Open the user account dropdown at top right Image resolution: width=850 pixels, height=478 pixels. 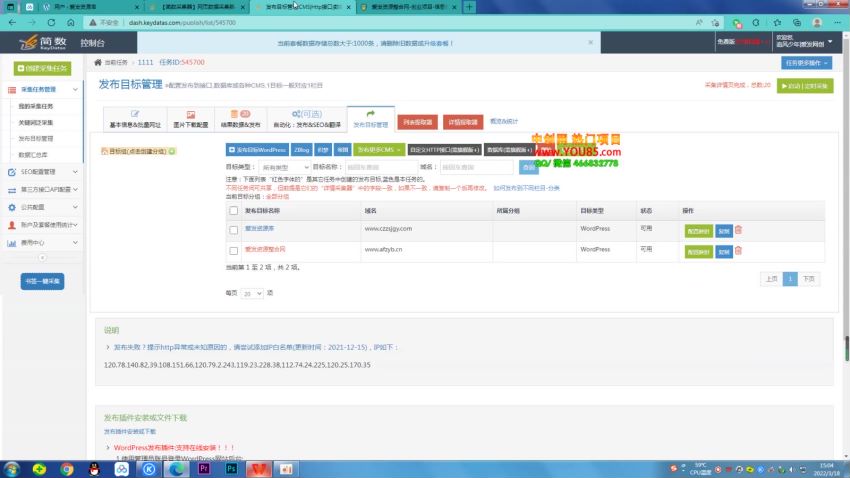(803, 41)
